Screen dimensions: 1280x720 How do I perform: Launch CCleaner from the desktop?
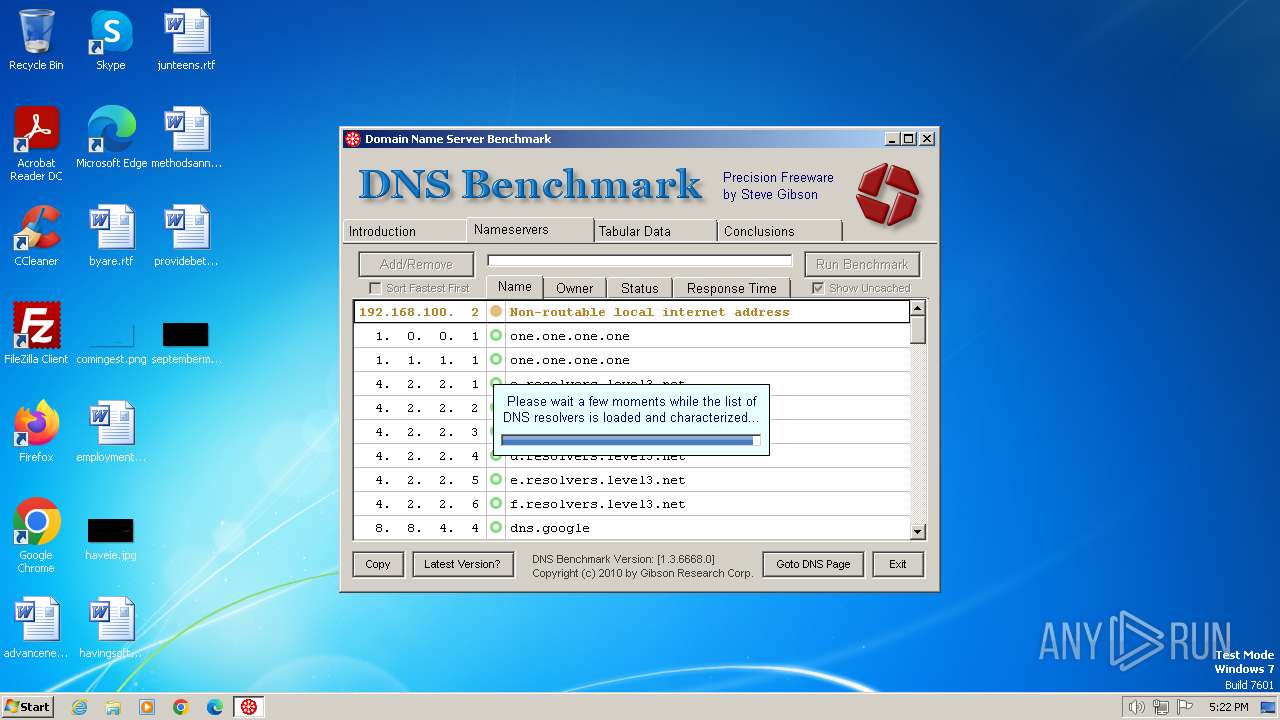pyautogui.click(x=36, y=235)
